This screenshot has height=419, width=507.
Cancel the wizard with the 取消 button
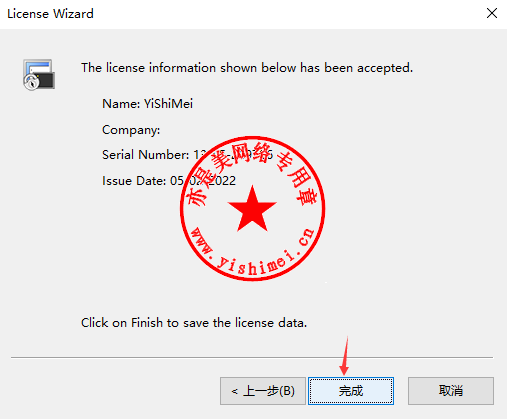[x=451, y=391]
